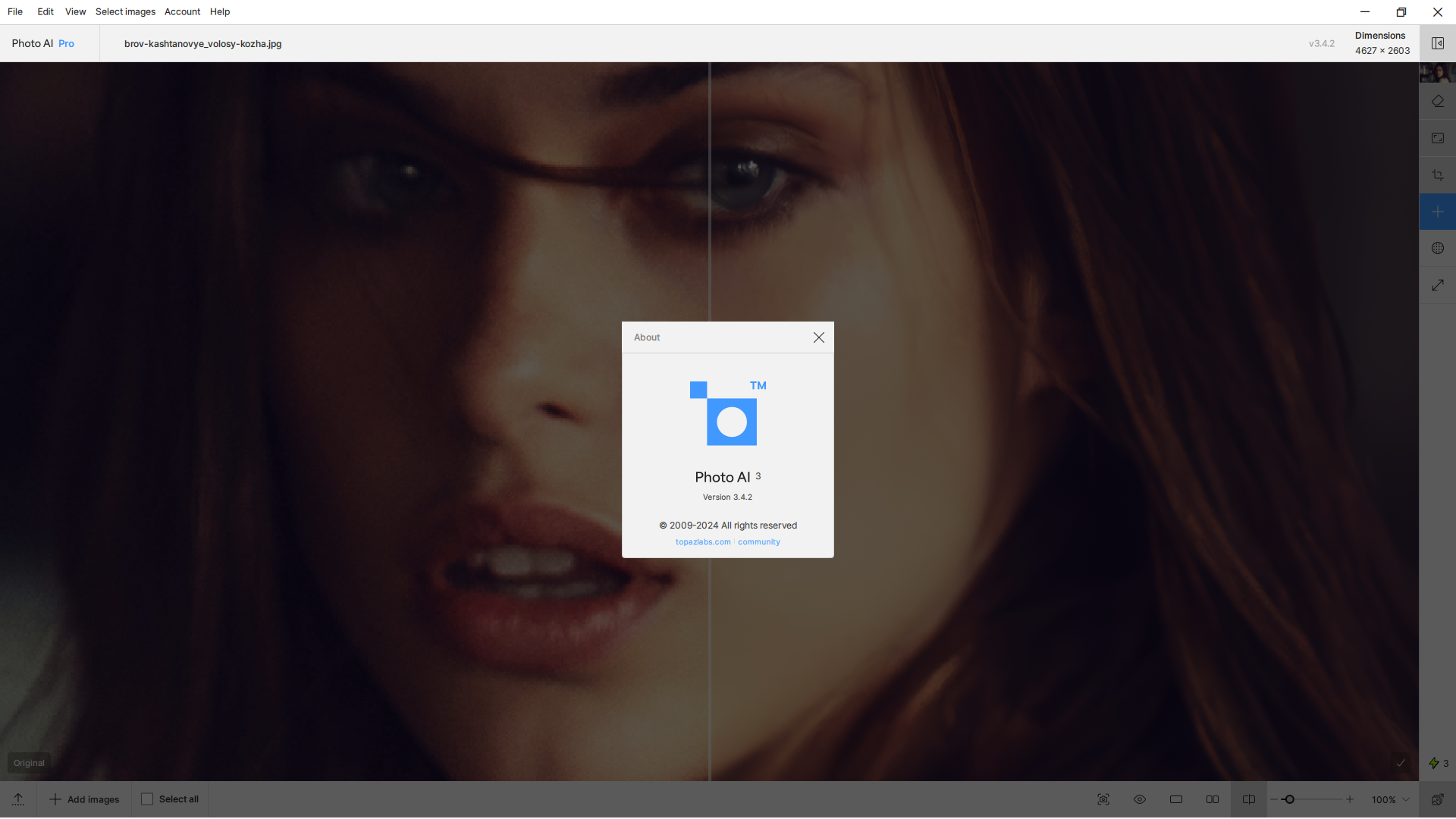1456x819 pixels.
Task: Expand the 100% zoom dropdown
Action: point(1391,799)
